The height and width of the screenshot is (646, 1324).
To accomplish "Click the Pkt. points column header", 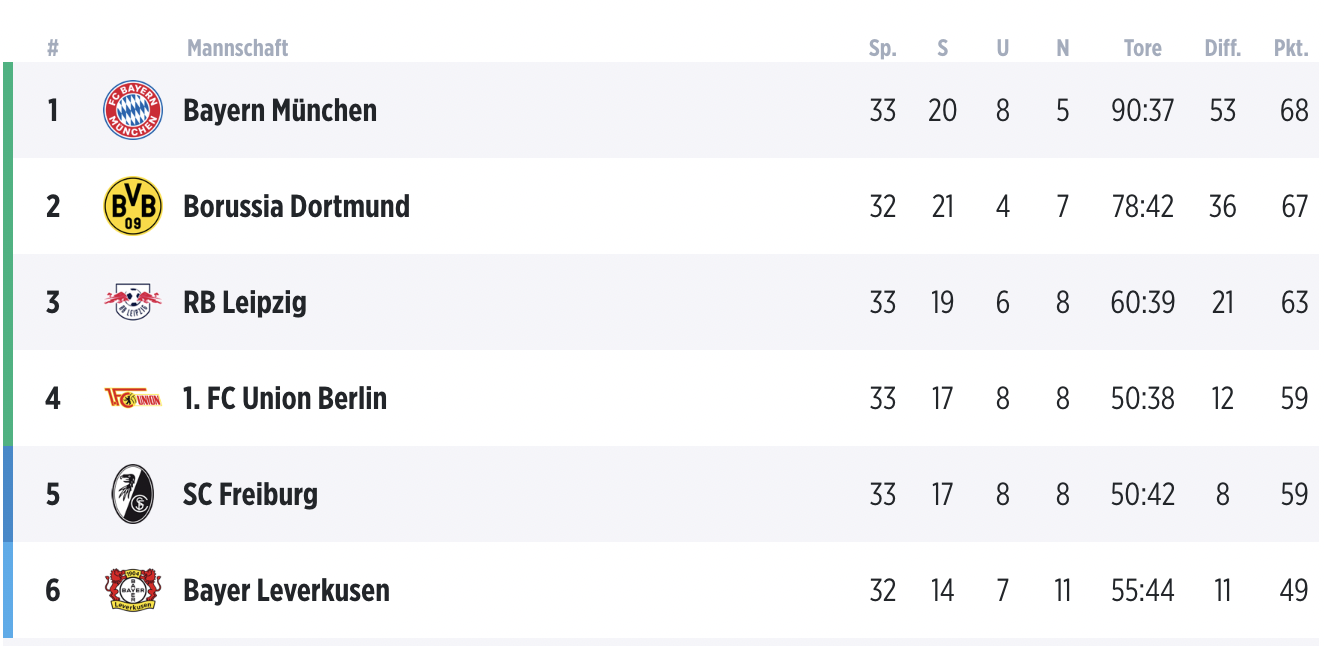I will click(x=1290, y=48).
